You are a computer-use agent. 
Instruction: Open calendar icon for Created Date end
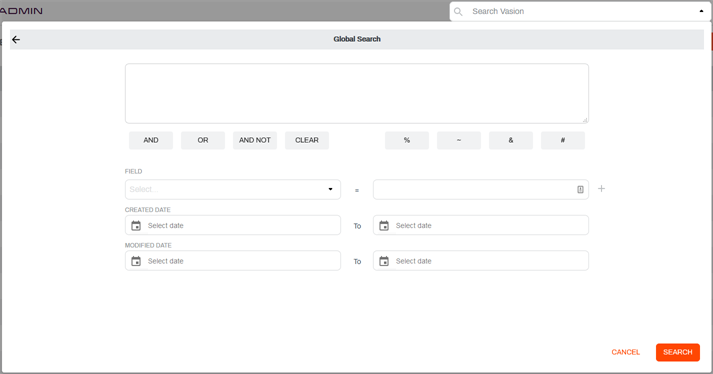click(x=384, y=226)
